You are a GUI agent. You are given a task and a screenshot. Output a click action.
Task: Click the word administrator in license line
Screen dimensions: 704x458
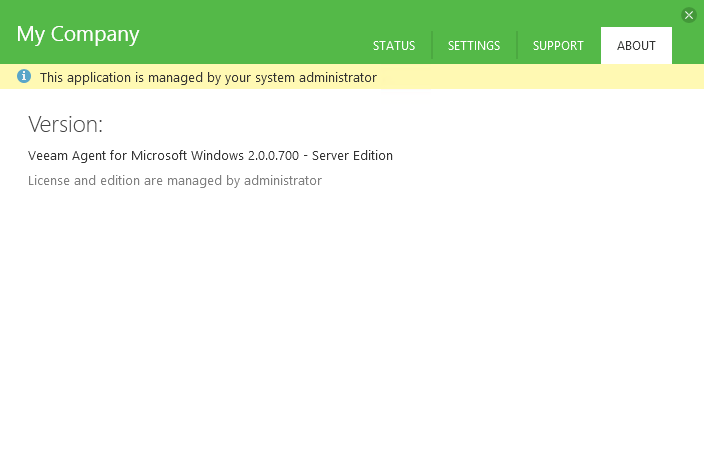283,181
